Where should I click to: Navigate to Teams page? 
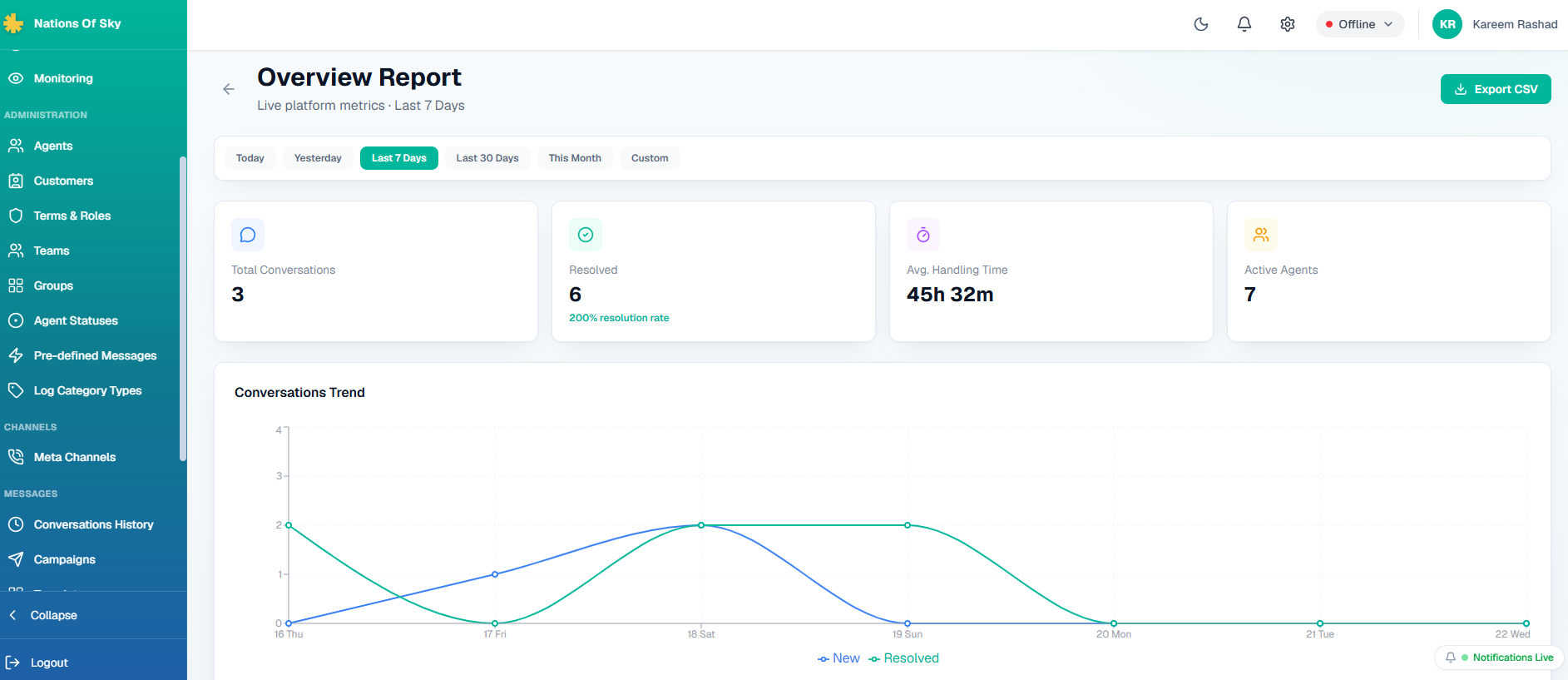52,251
